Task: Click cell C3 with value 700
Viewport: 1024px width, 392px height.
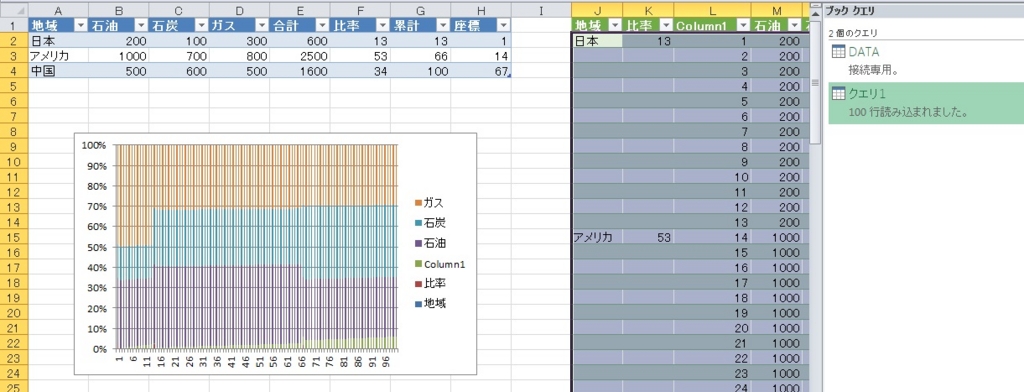Action: [179, 56]
